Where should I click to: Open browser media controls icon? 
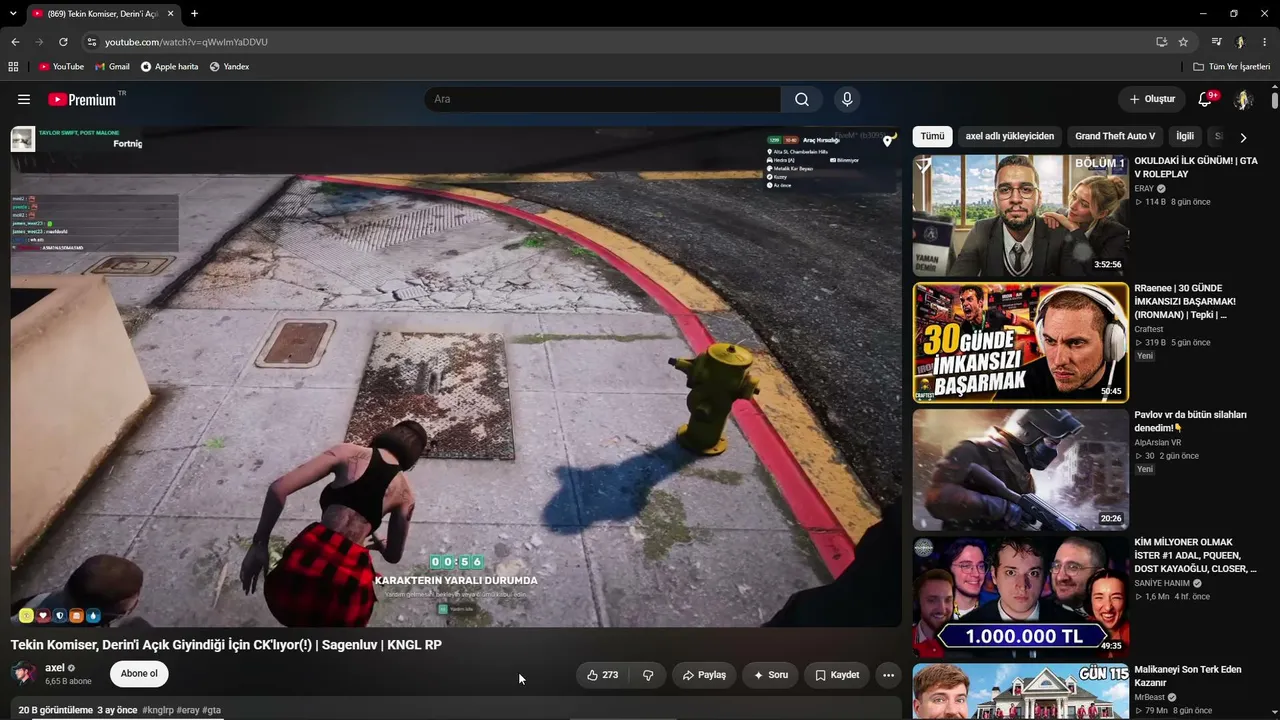pyautogui.click(x=1216, y=42)
